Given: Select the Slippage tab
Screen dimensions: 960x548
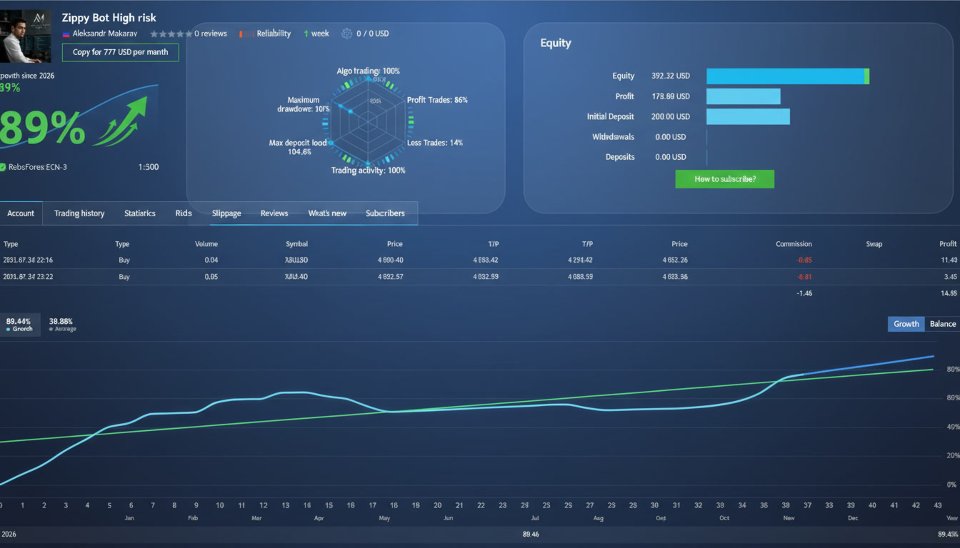Looking at the screenshot, I should (227, 213).
